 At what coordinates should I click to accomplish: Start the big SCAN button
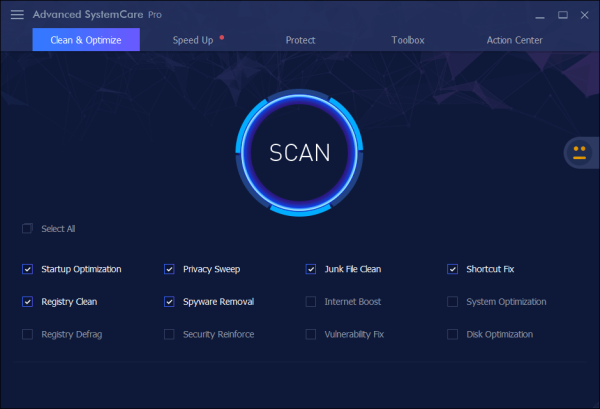tap(299, 153)
